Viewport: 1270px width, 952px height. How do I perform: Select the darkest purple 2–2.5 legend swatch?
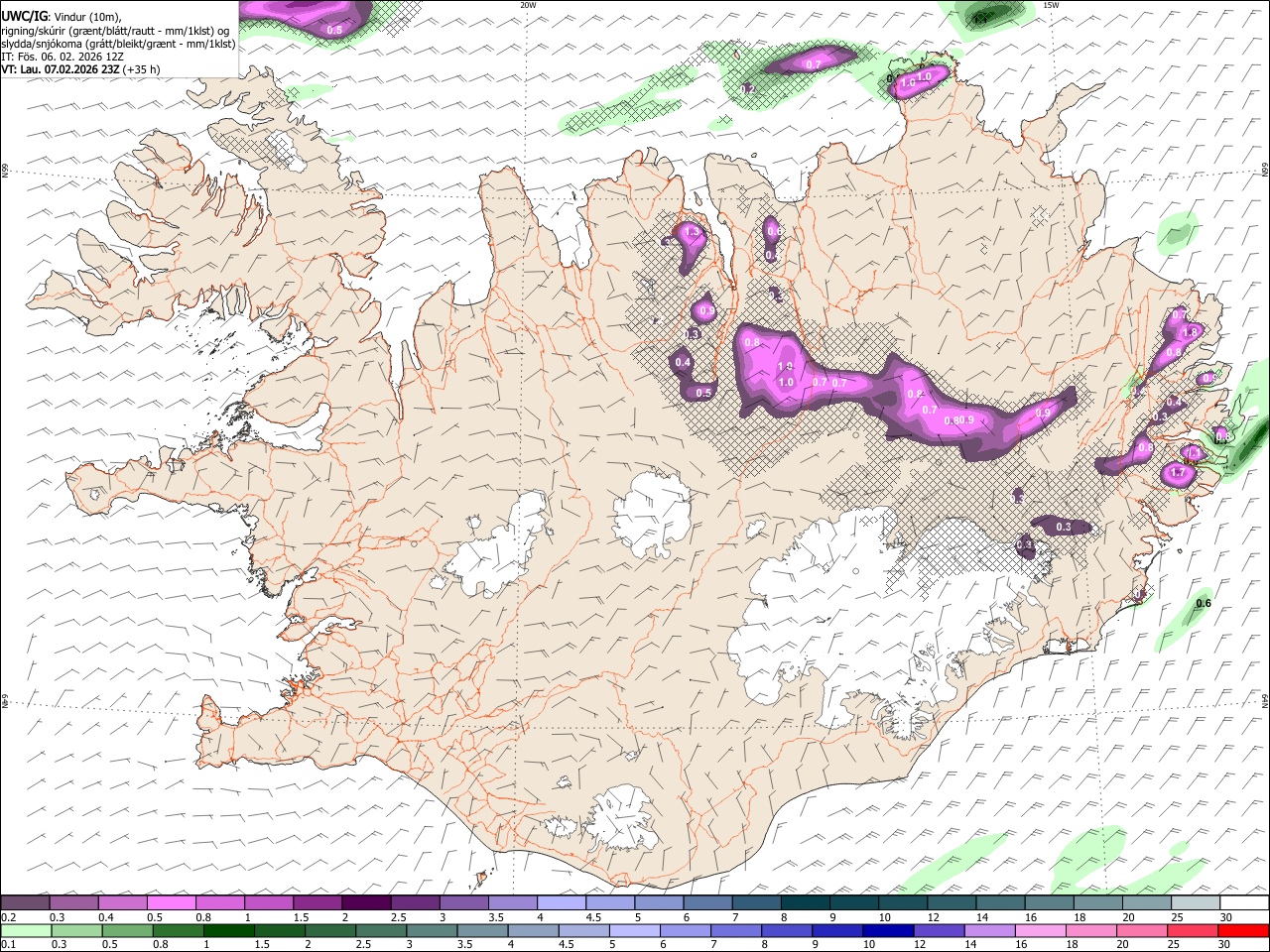(x=366, y=903)
